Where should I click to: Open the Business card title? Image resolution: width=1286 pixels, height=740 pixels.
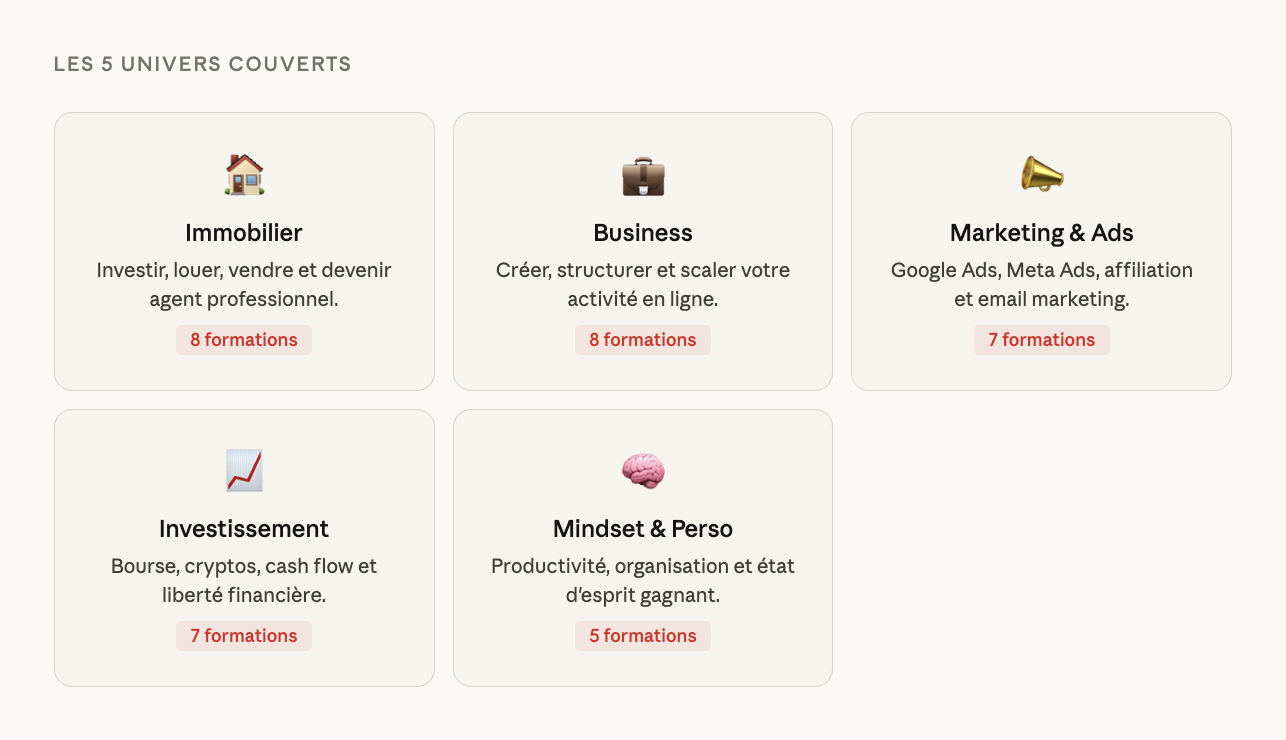tap(643, 233)
